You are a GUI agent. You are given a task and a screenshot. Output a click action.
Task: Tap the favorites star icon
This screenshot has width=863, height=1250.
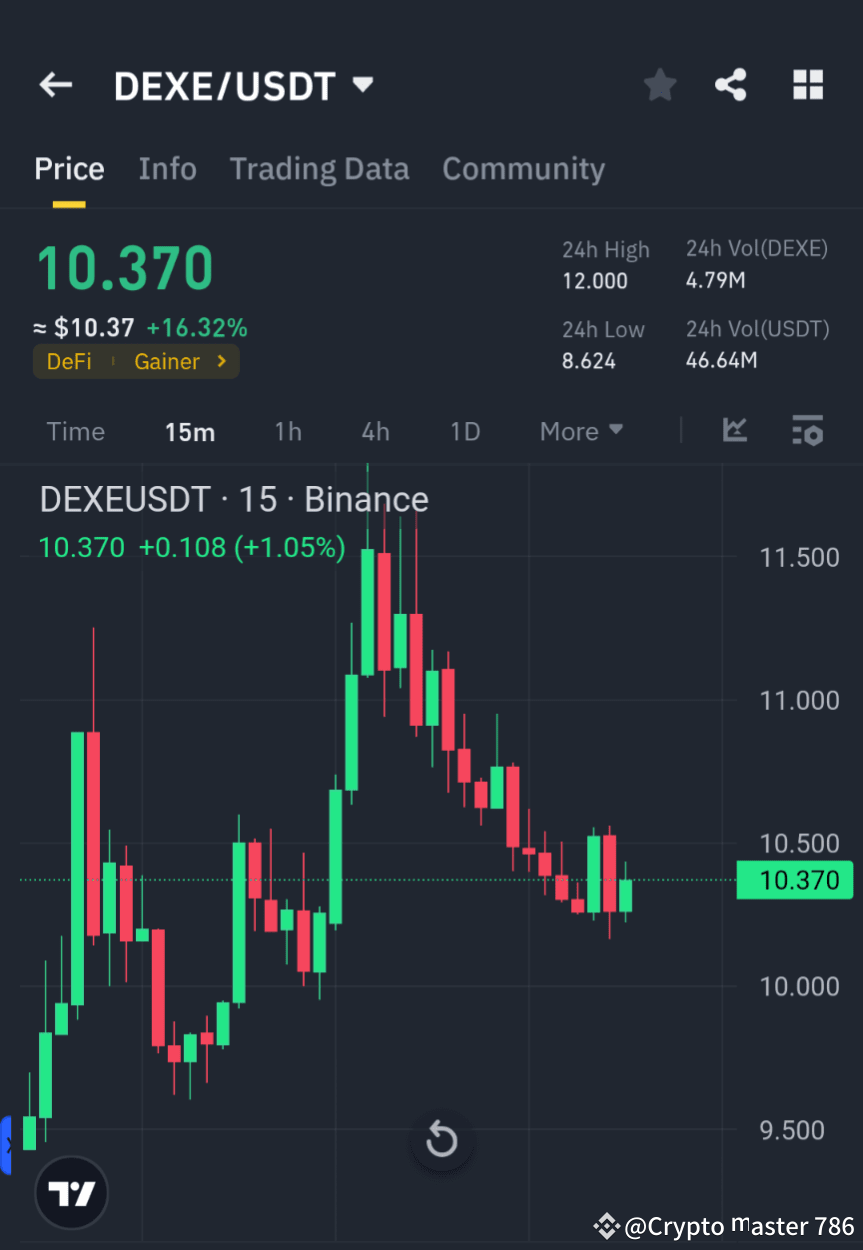click(659, 85)
